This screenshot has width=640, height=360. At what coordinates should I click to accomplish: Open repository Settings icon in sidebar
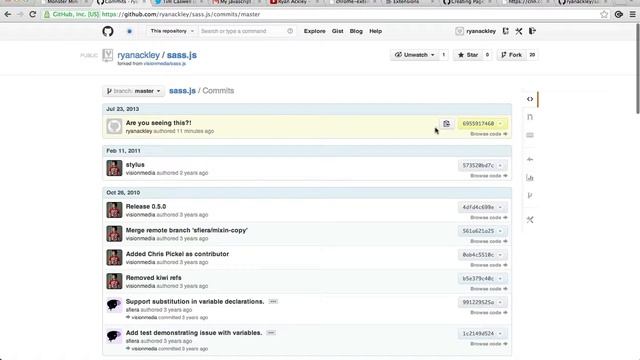point(530,220)
